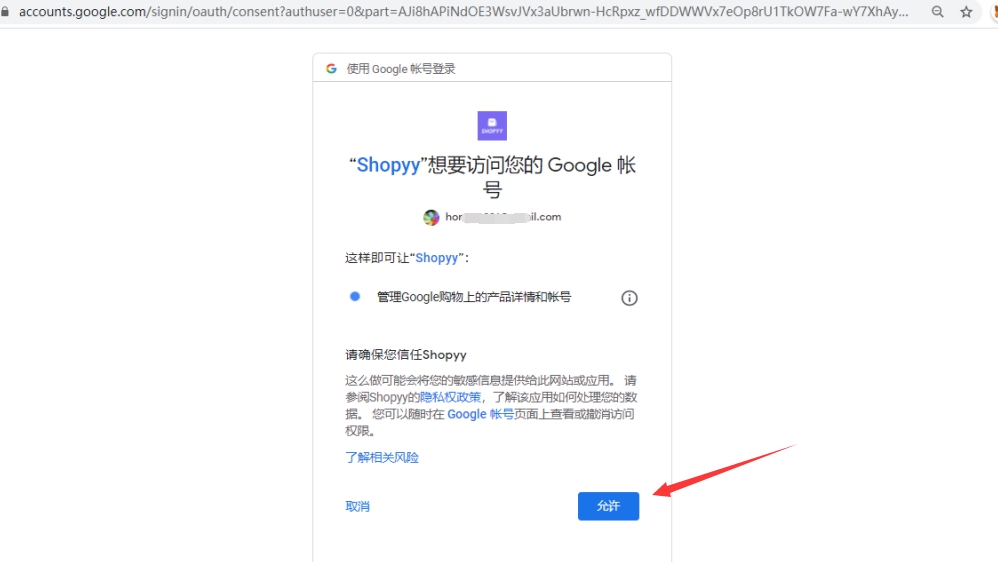Click the lock icon in address bar
The height and width of the screenshot is (562, 998).
coord(6,12)
